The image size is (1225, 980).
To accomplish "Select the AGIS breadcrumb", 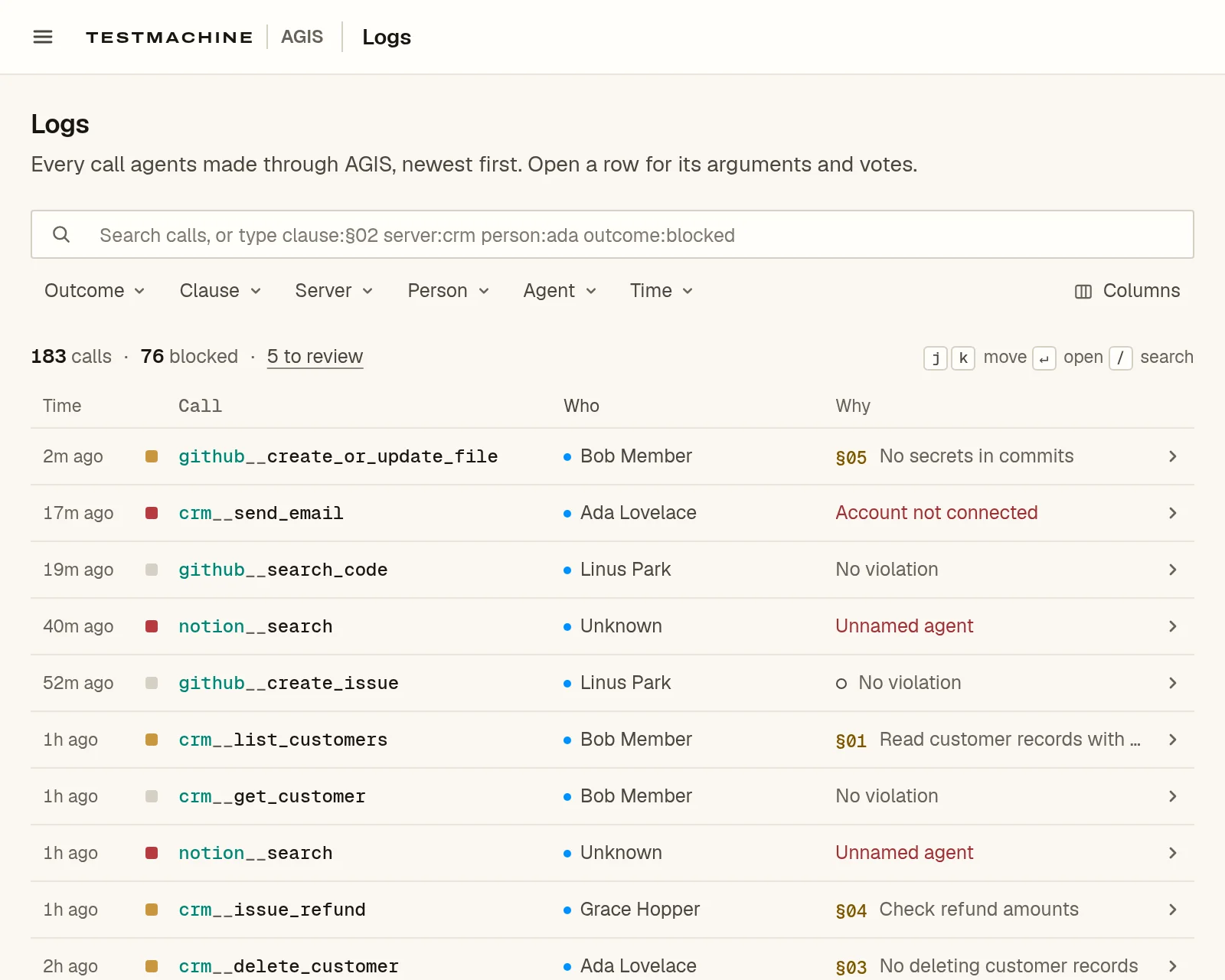I will [x=302, y=37].
